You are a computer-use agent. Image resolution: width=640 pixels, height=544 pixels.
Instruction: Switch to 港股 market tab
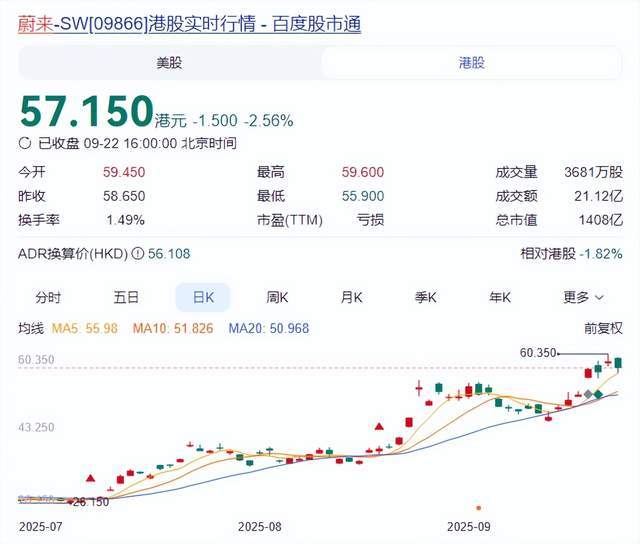click(471, 62)
